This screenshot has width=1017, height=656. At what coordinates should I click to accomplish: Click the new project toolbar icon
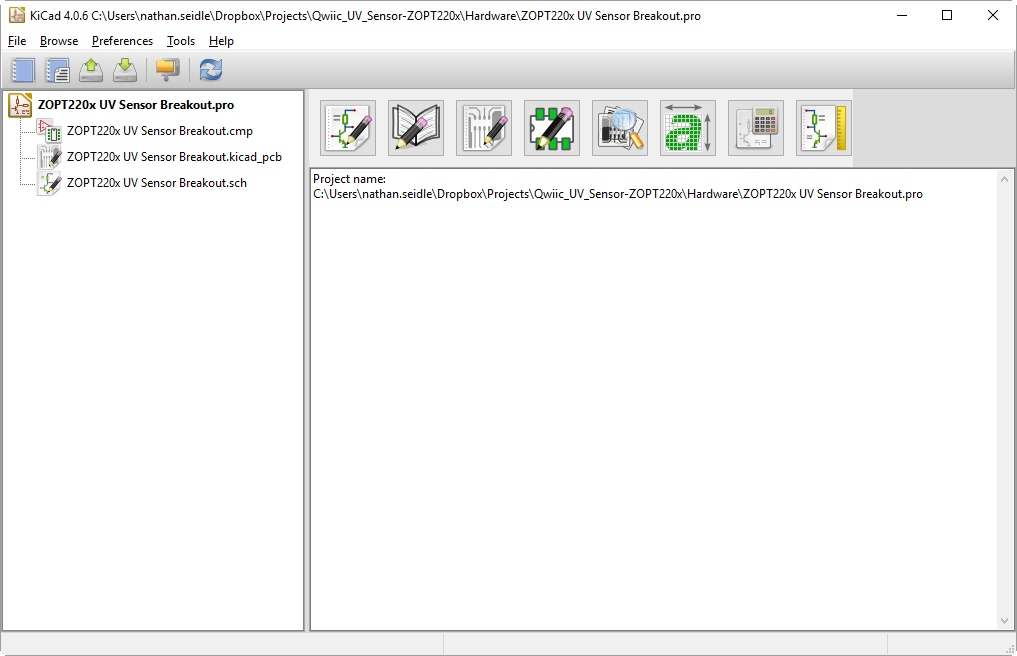23,70
